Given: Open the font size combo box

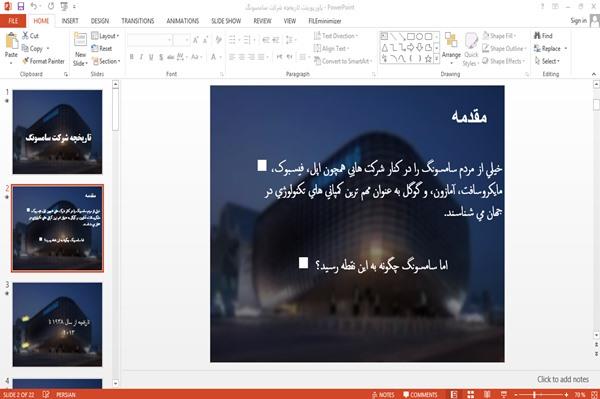Looking at the screenshot, I should click(181, 40).
